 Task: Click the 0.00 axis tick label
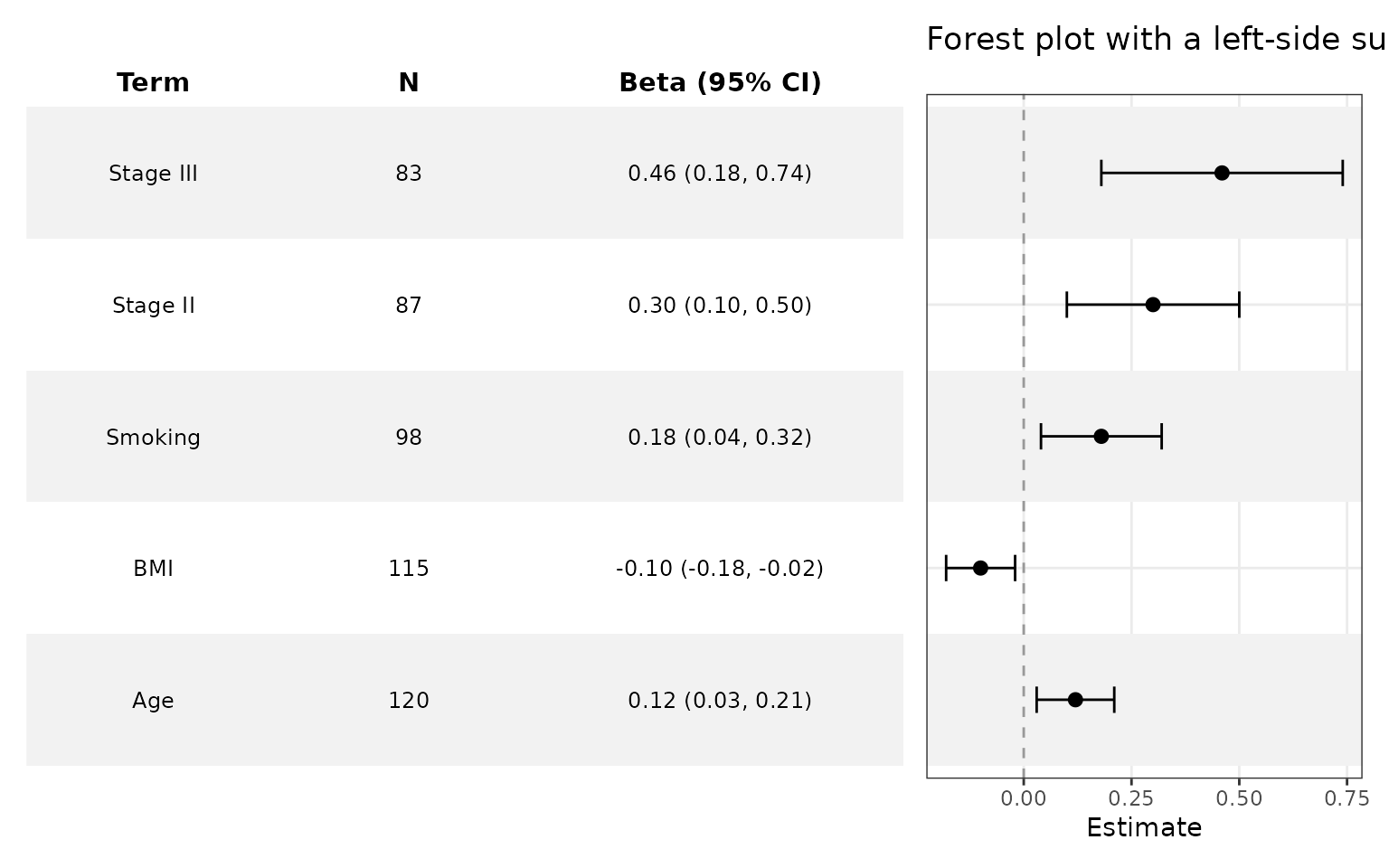[1024, 799]
